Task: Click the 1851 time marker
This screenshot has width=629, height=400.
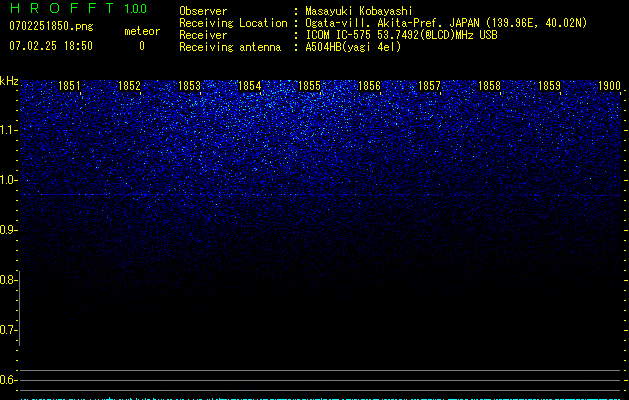Action: 69,86
